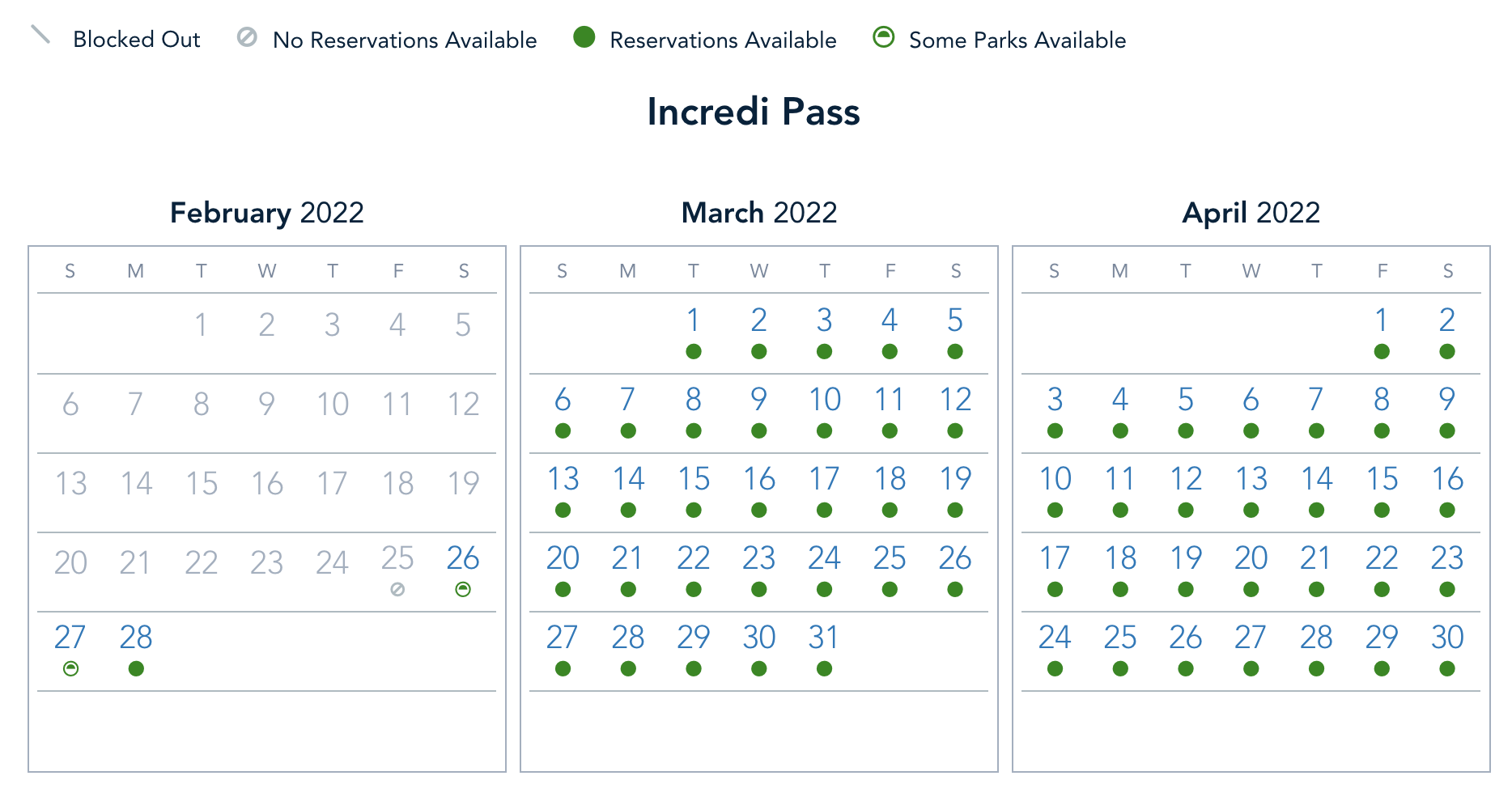Click the green Reservations Available legend dot
Viewport: 1512px width, 797px height.
[x=584, y=37]
